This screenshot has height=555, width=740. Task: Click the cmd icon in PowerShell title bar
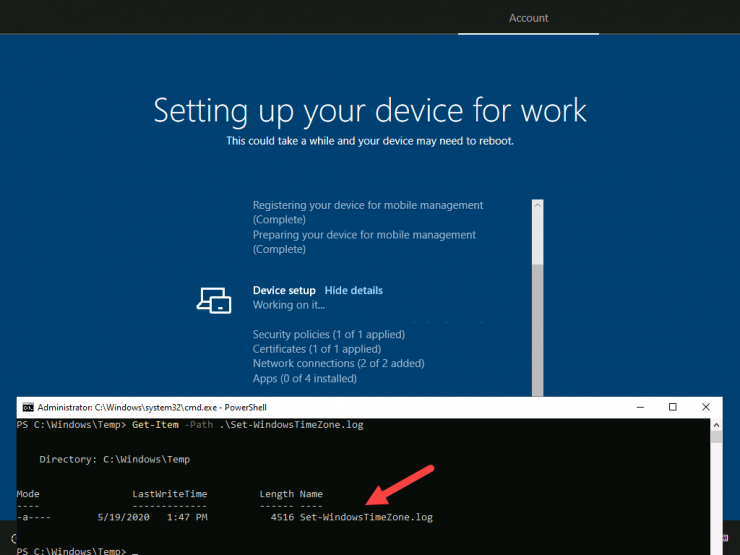click(x=28, y=407)
